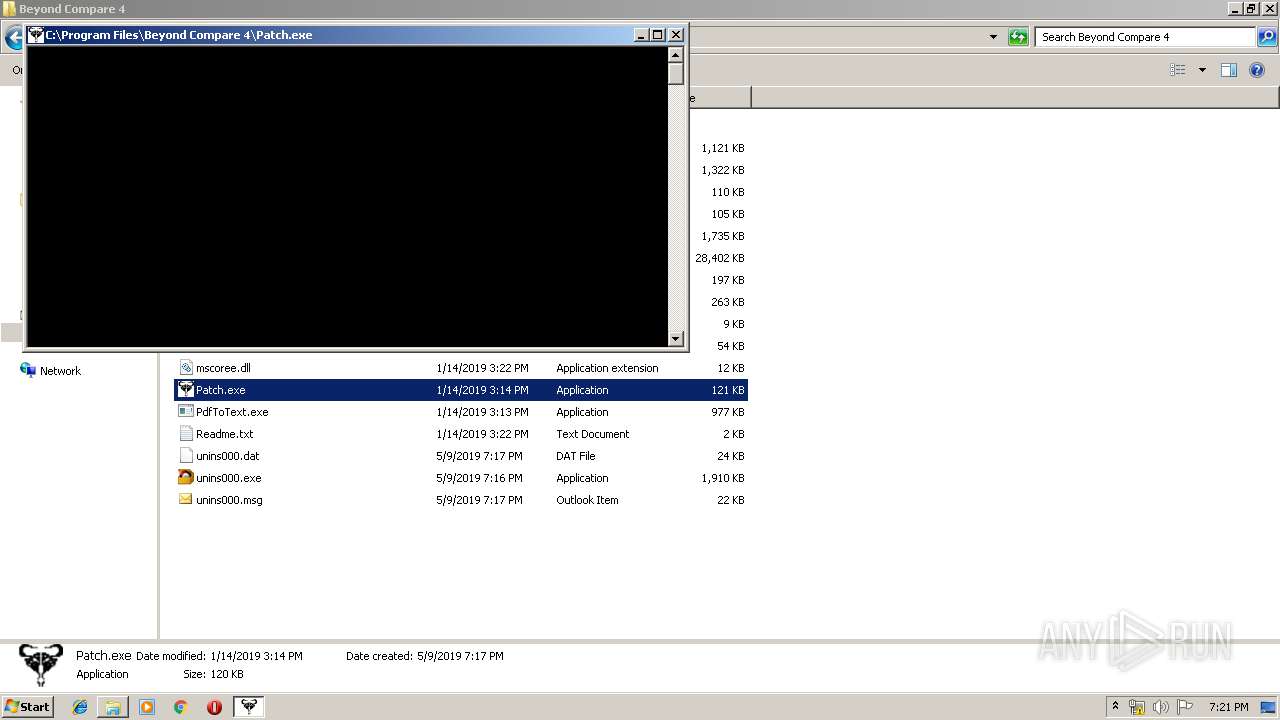Image resolution: width=1280 pixels, height=720 pixels.
Task: Click the large Patch.exe icon in details pane
Action: pyautogui.click(x=40, y=665)
